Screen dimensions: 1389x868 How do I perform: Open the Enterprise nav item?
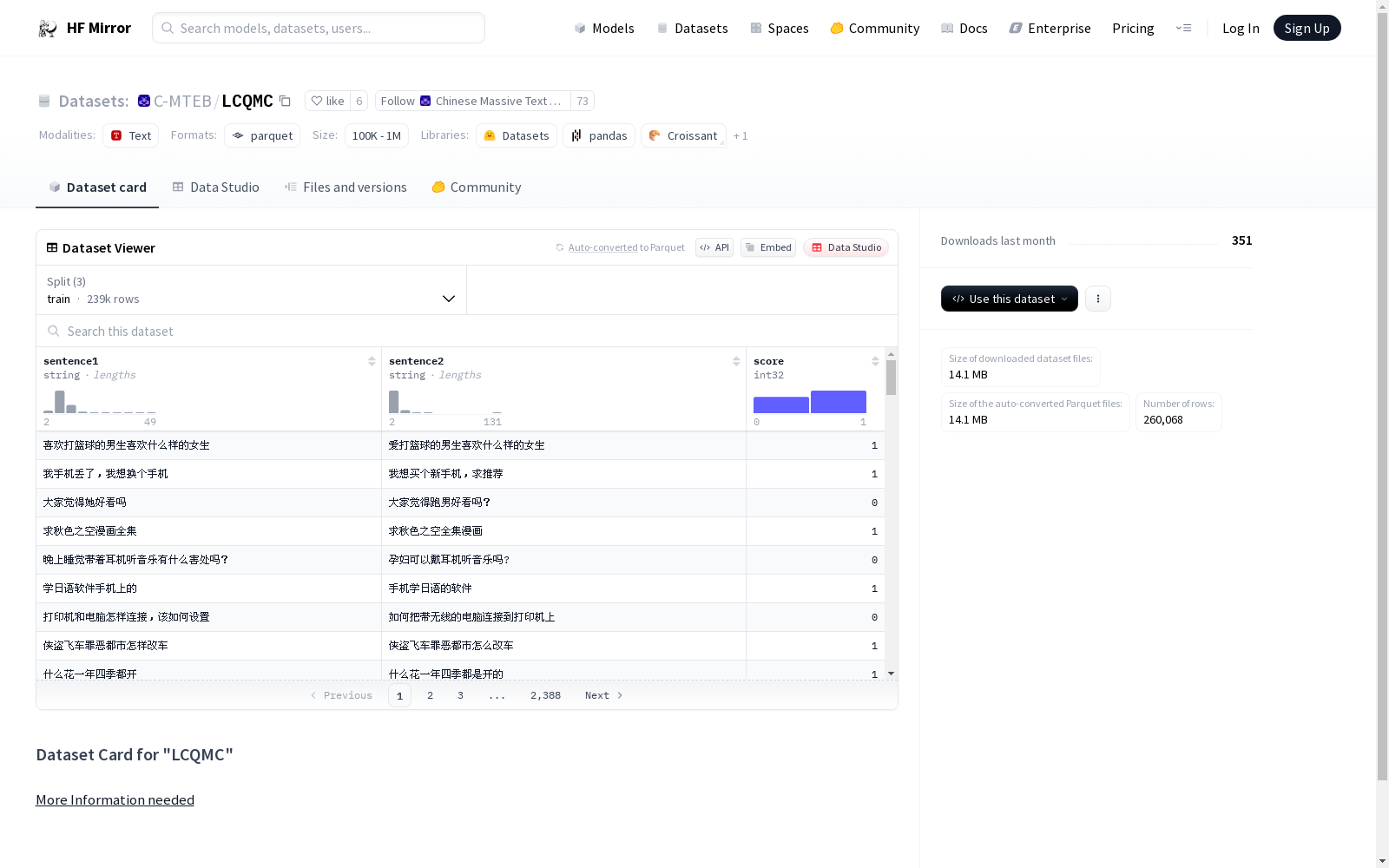1050,28
